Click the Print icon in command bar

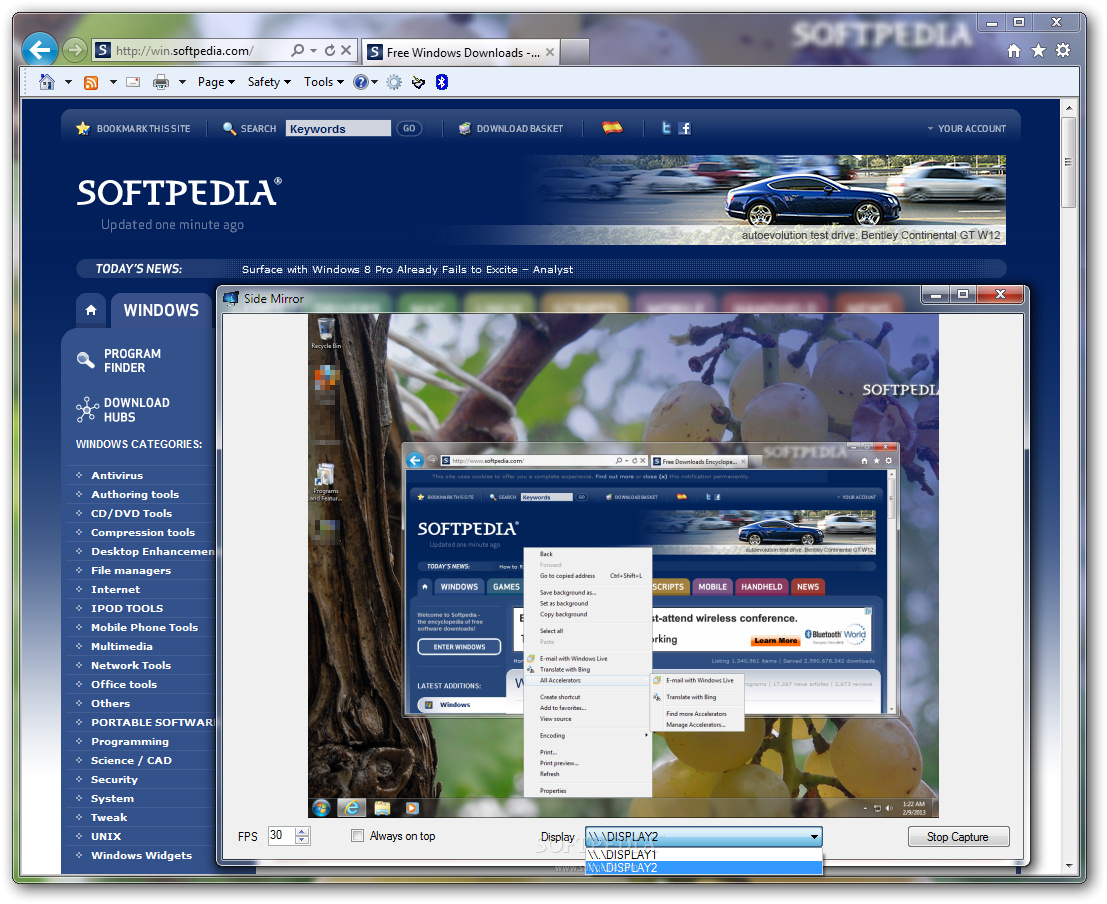[161, 82]
